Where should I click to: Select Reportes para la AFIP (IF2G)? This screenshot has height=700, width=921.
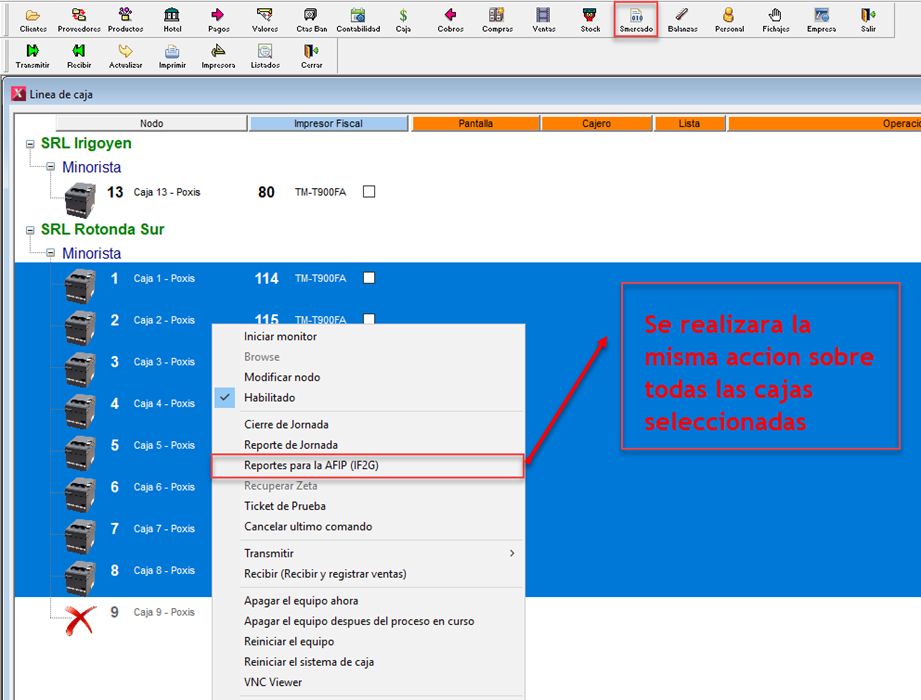(x=311, y=466)
